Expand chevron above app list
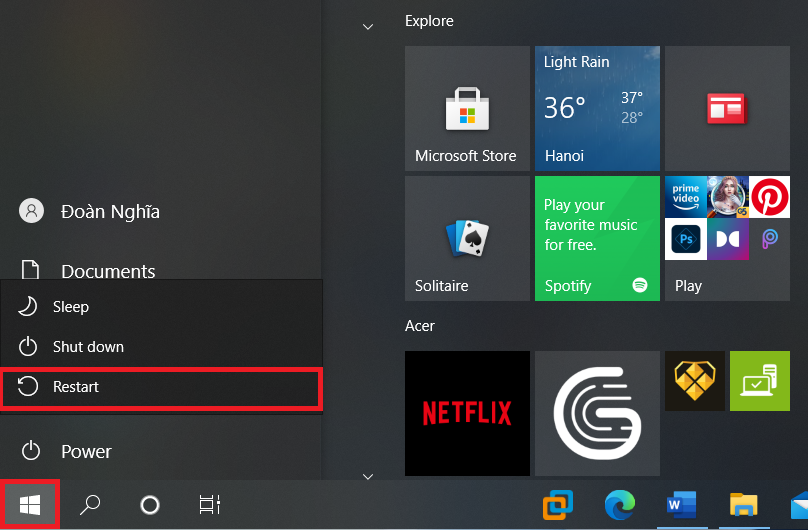Viewport: 808px width, 530px height. (368, 26)
